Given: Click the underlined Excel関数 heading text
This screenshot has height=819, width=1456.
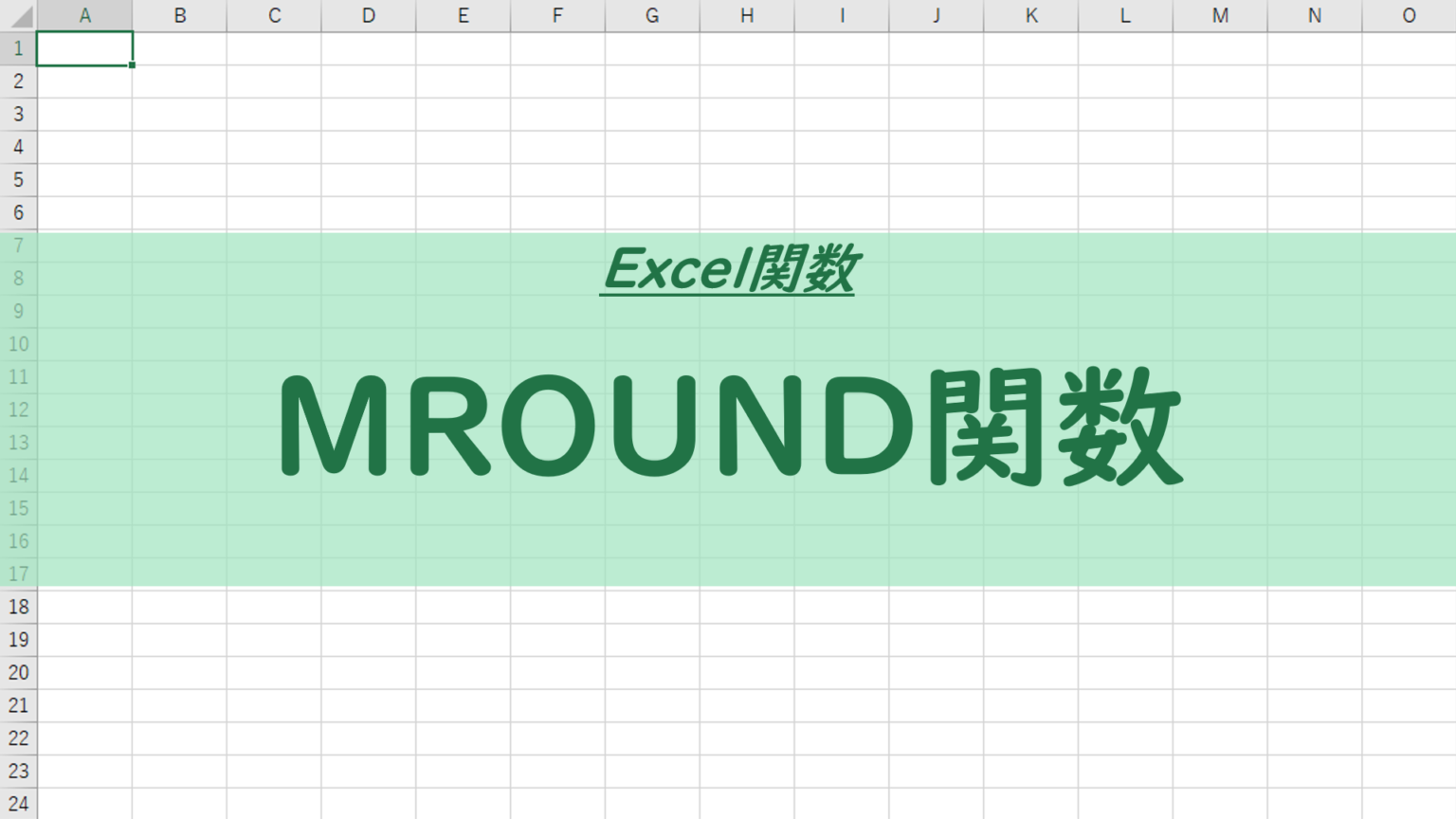Looking at the screenshot, I should pos(727,268).
